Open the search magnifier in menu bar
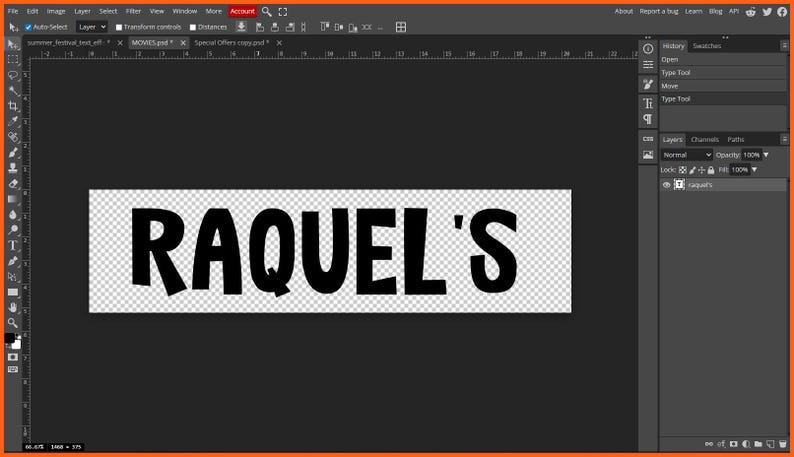 pyautogui.click(x=267, y=11)
